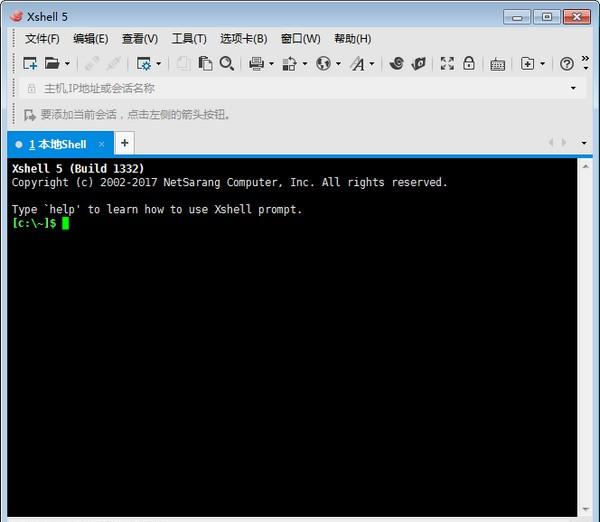Open the 文件(F) menu

coord(42,39)
